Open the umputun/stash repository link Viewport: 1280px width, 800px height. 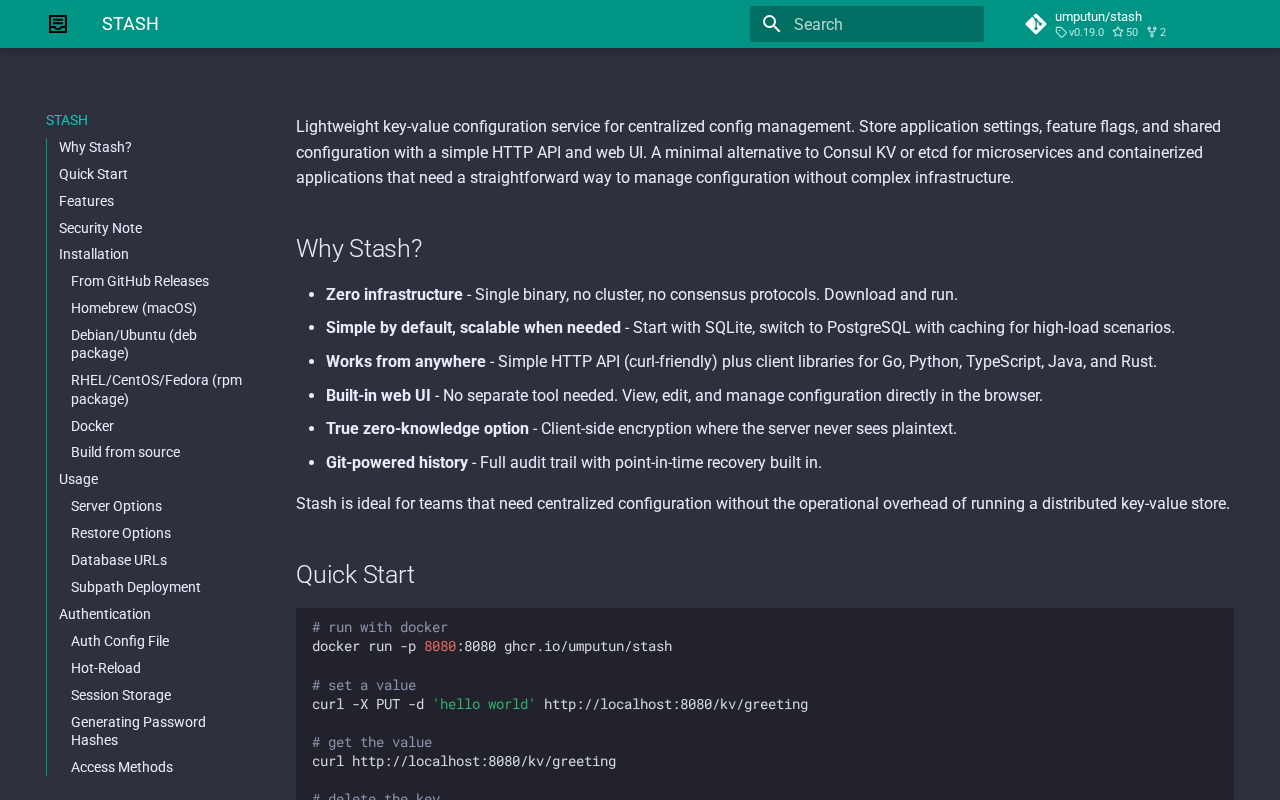(x=1098, y=16)
